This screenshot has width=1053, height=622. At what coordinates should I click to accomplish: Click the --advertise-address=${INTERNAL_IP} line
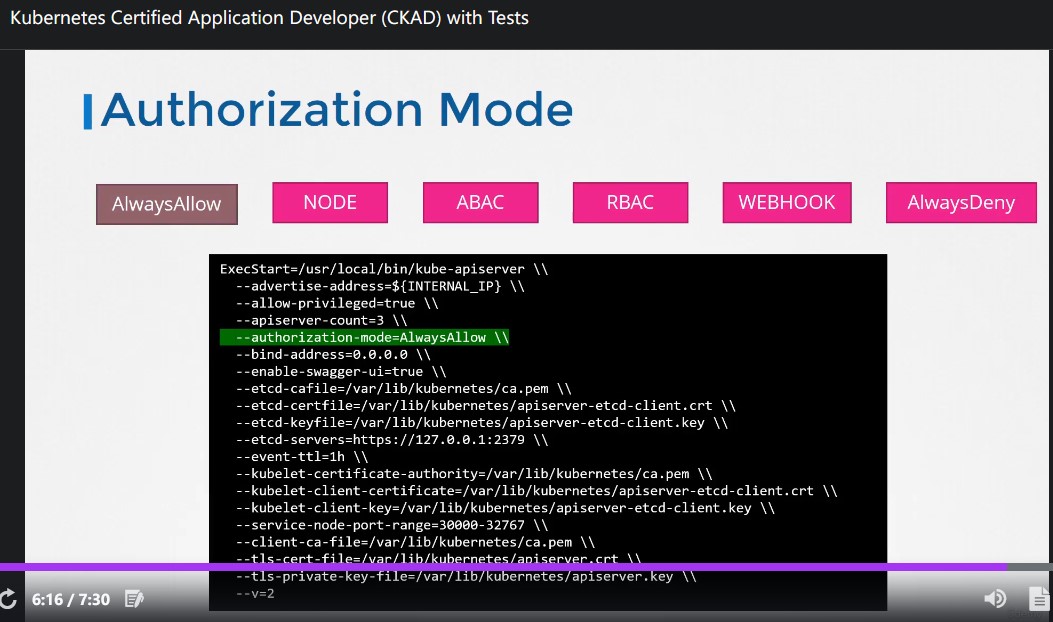point(380,286)
